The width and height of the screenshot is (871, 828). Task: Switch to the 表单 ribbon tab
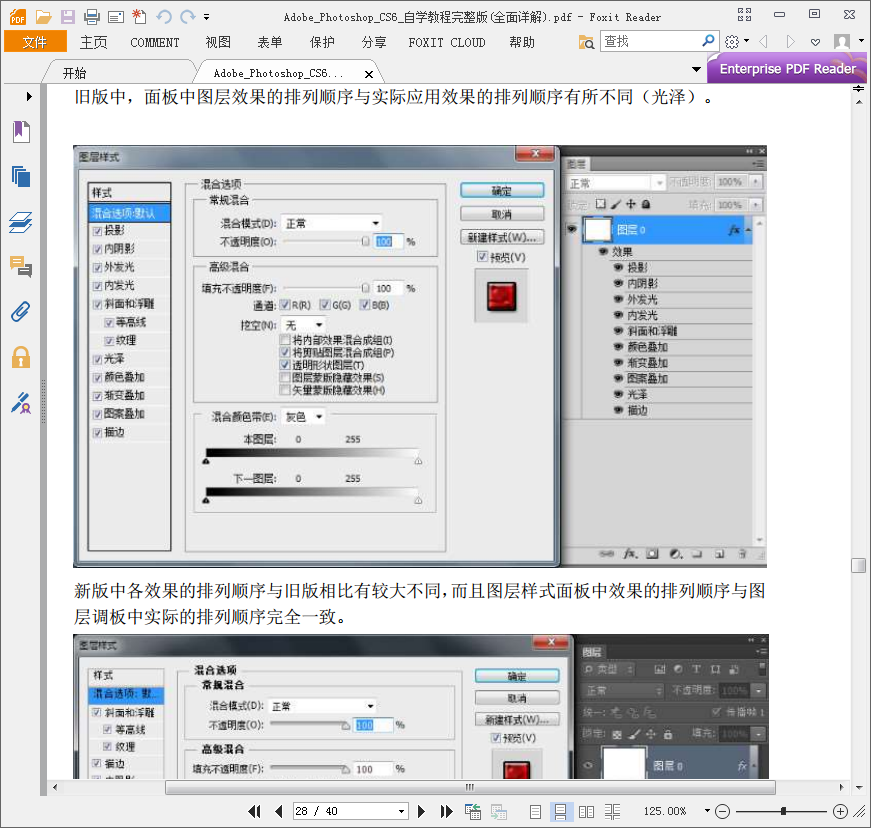[x=270, y=42]
